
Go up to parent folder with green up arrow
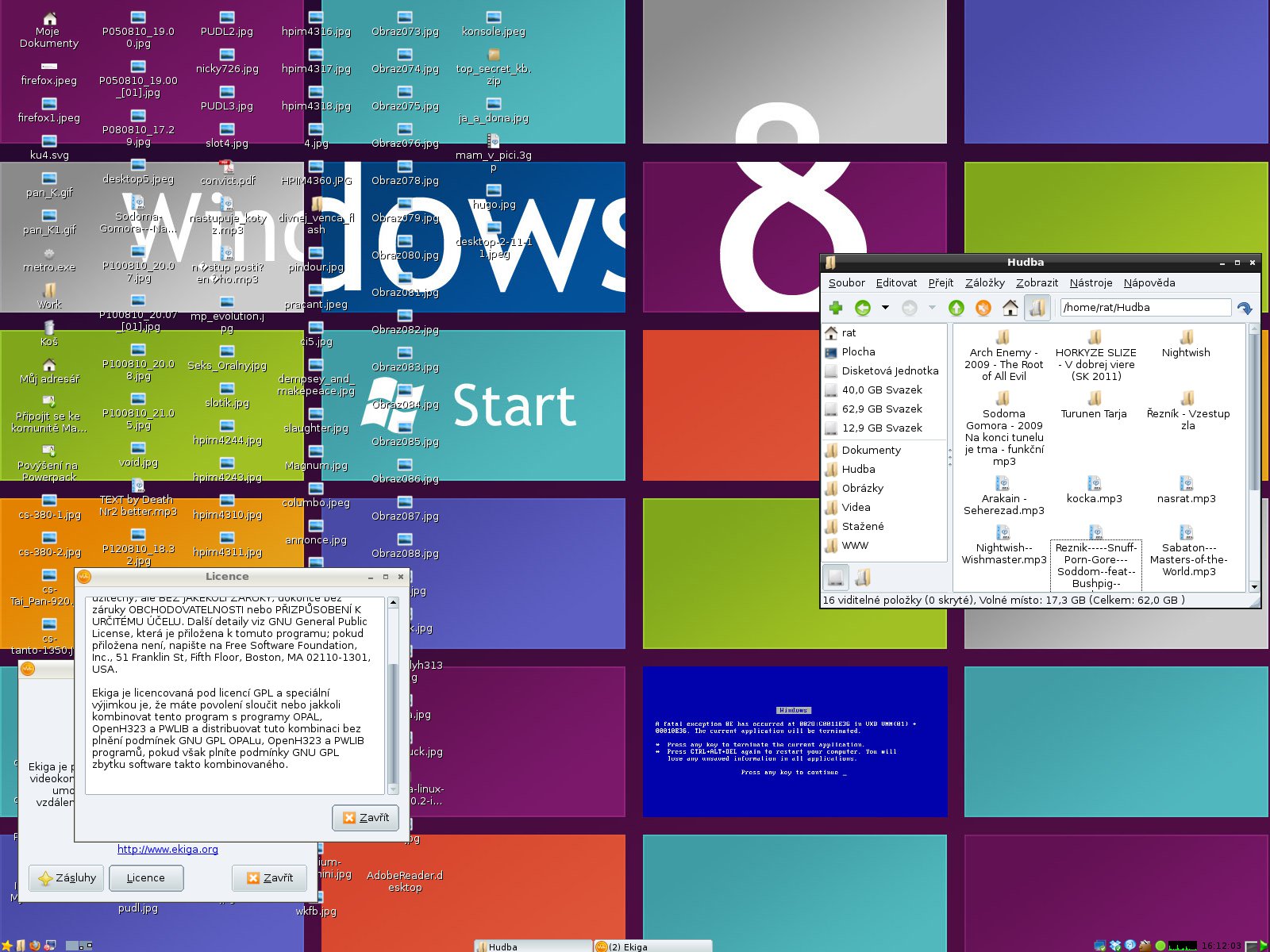point(956,308)
